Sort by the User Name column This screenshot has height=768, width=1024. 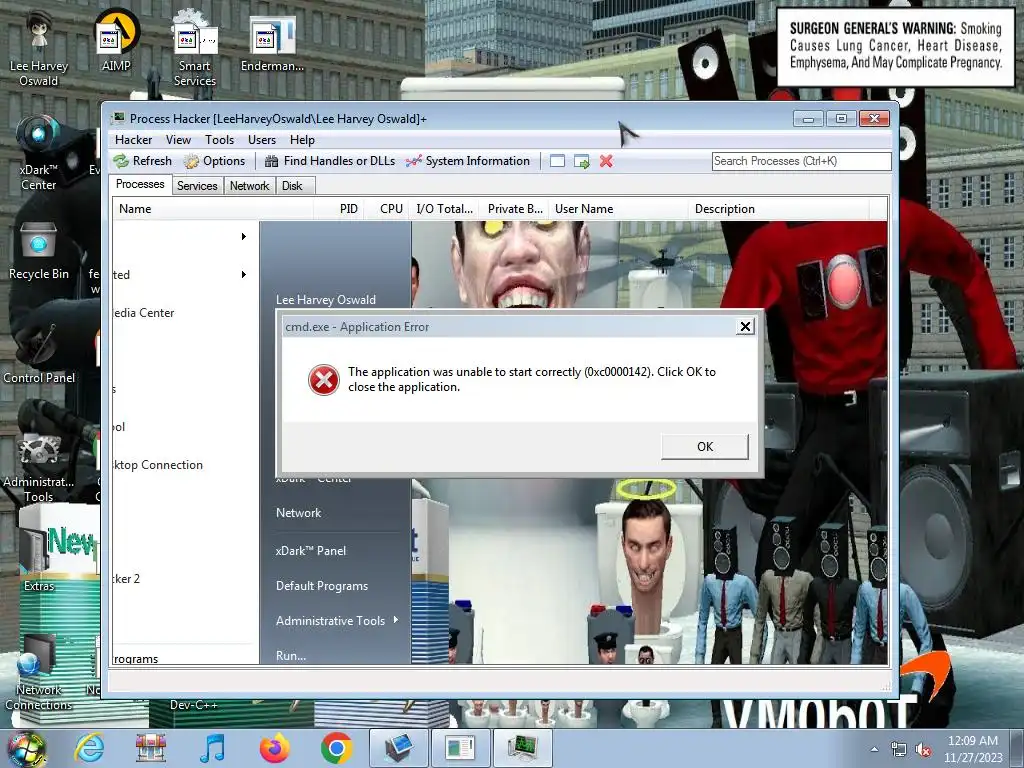point(618,209)
